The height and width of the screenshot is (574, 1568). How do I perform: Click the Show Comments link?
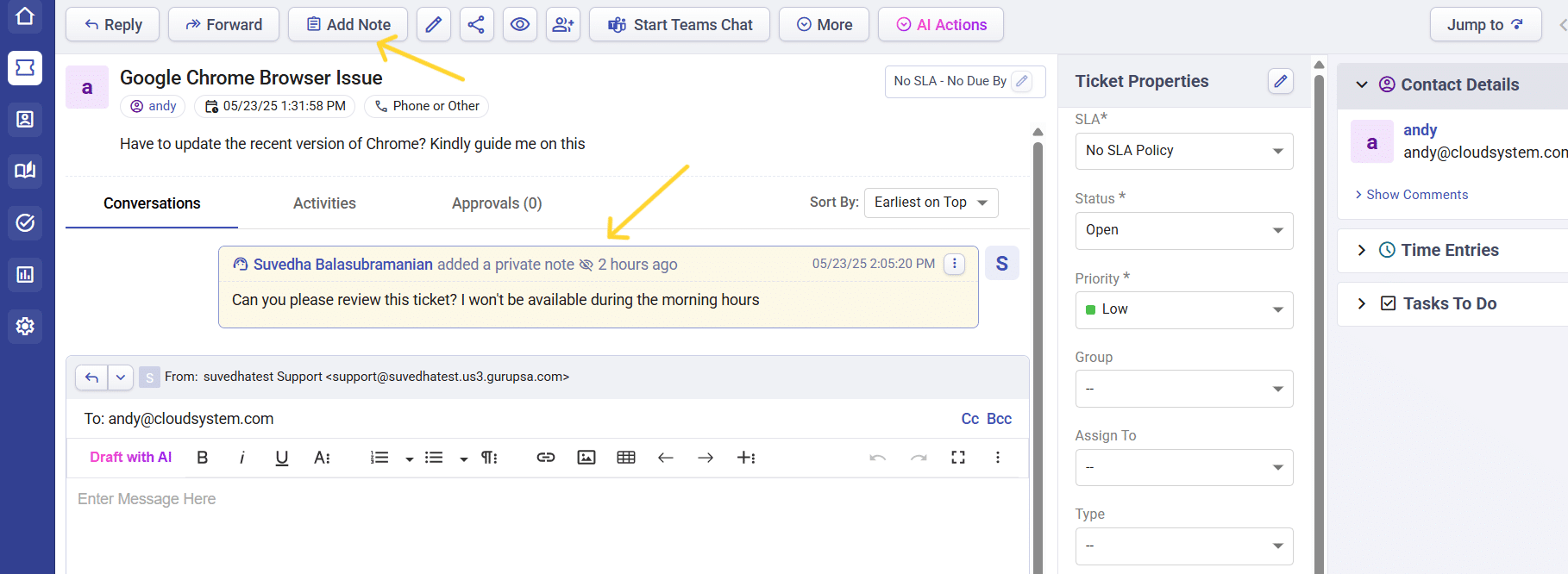(x=1416, y=195)
